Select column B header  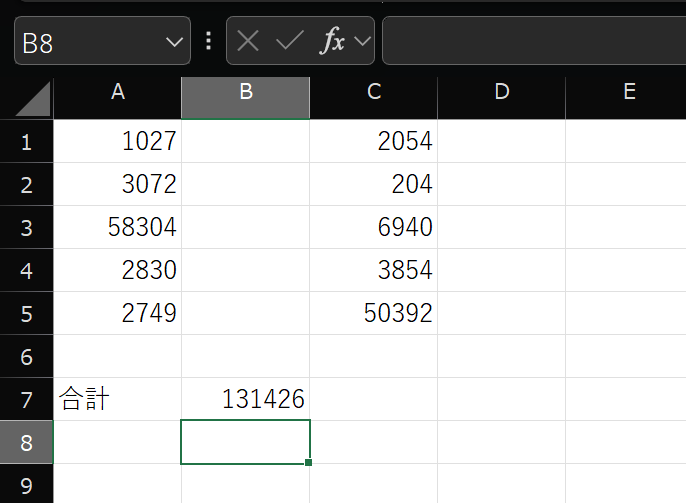[245, 92]
